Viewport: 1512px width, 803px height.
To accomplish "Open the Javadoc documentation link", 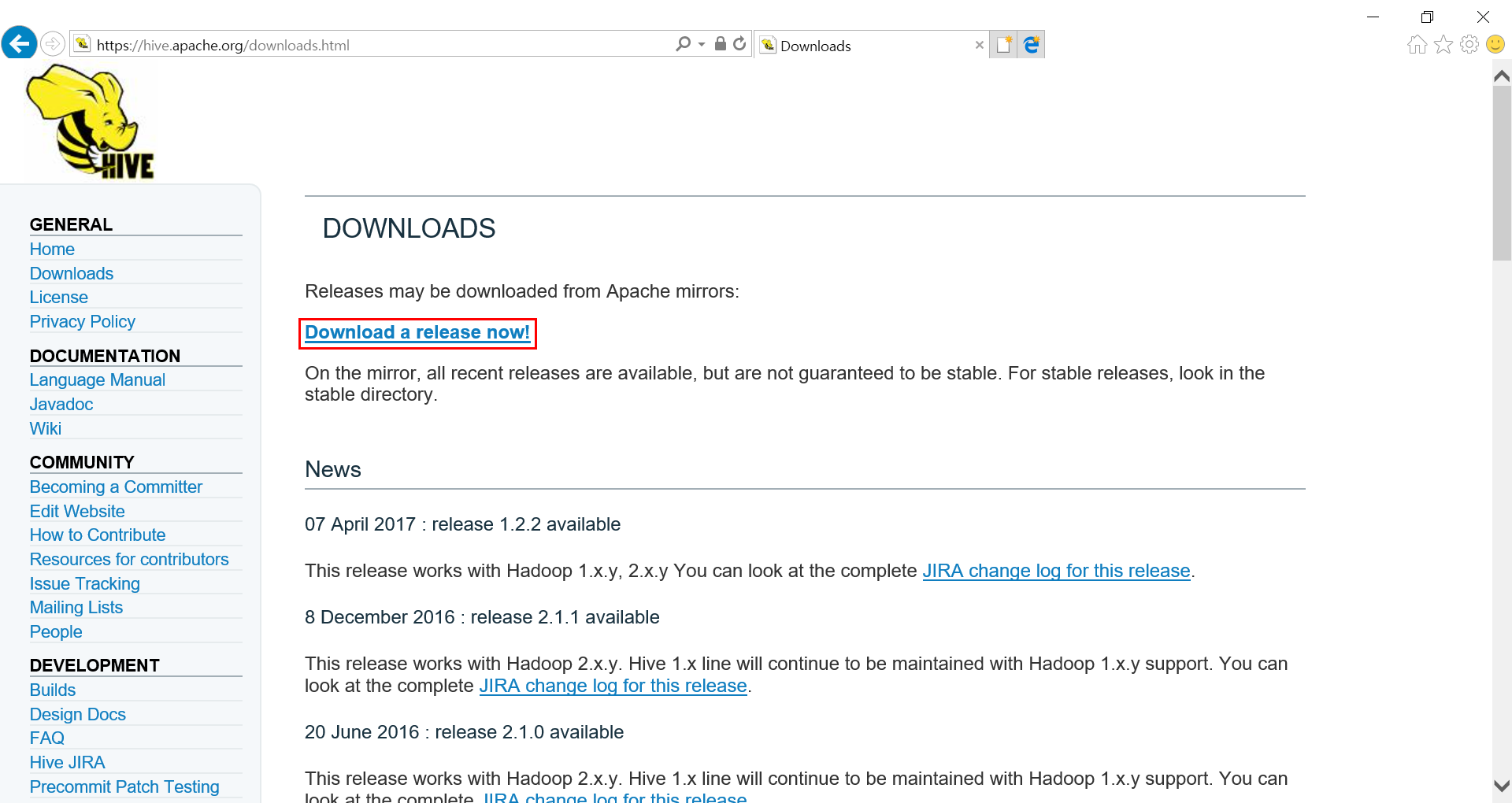I will tap(61, 405).
